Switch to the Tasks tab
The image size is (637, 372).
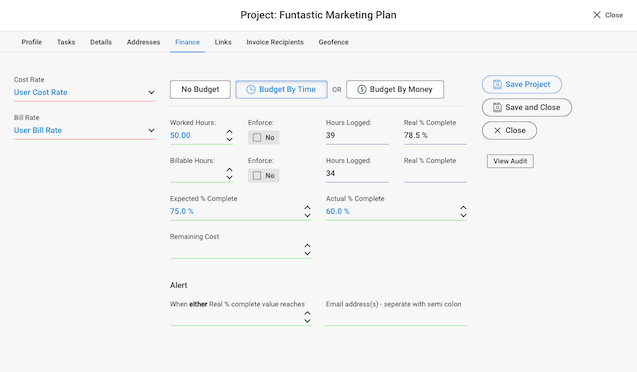(x=66, y=42)
